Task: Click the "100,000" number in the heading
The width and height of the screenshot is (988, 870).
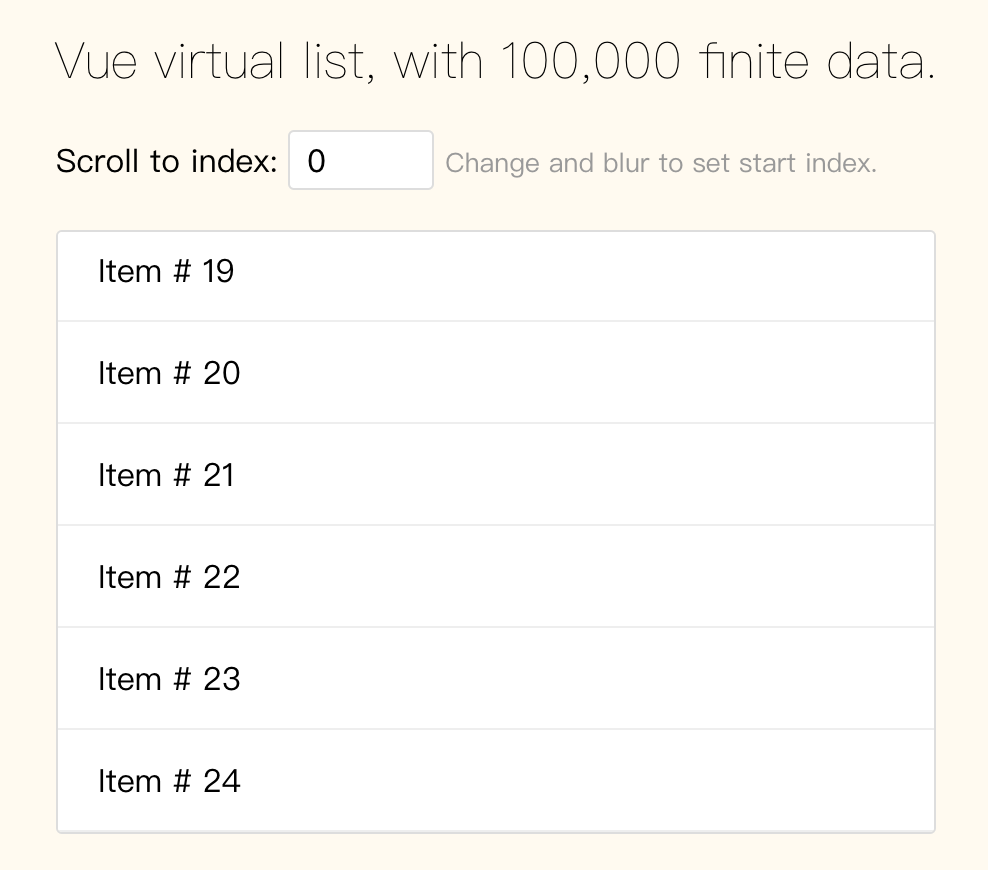Action: click(589, 62)
